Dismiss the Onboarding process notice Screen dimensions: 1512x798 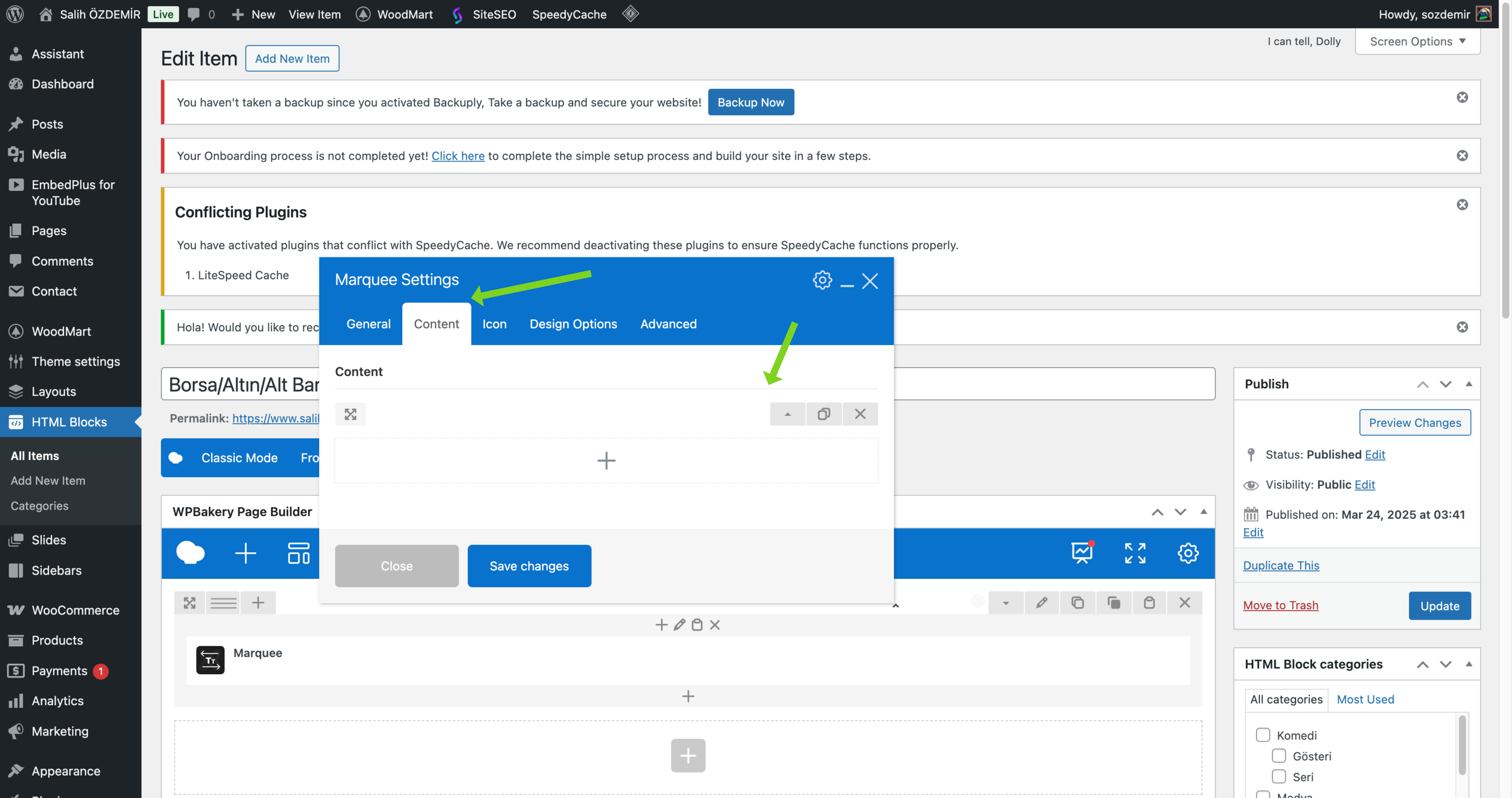coord(1462,156)
